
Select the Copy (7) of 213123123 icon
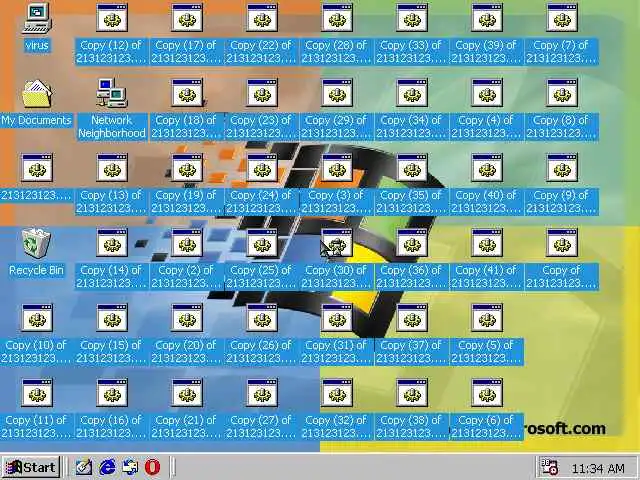[562, 18]
